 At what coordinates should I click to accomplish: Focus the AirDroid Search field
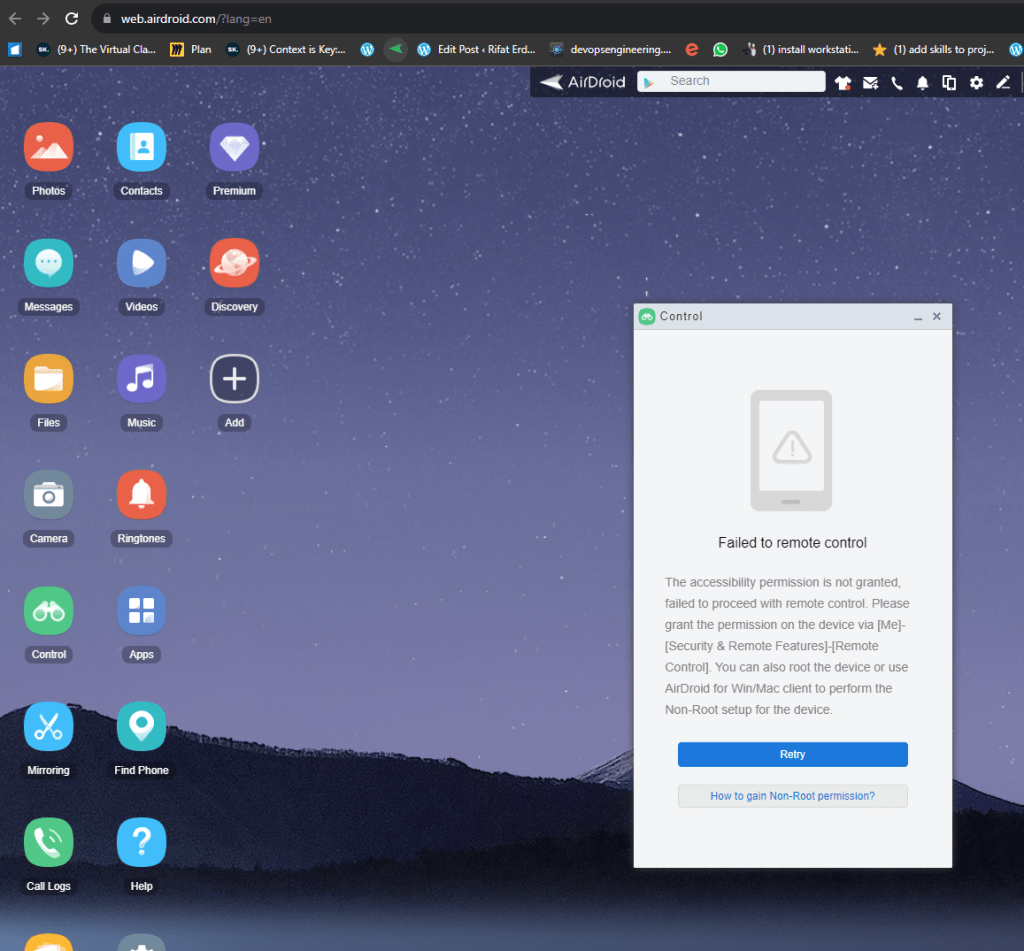(x=731, y=81)
